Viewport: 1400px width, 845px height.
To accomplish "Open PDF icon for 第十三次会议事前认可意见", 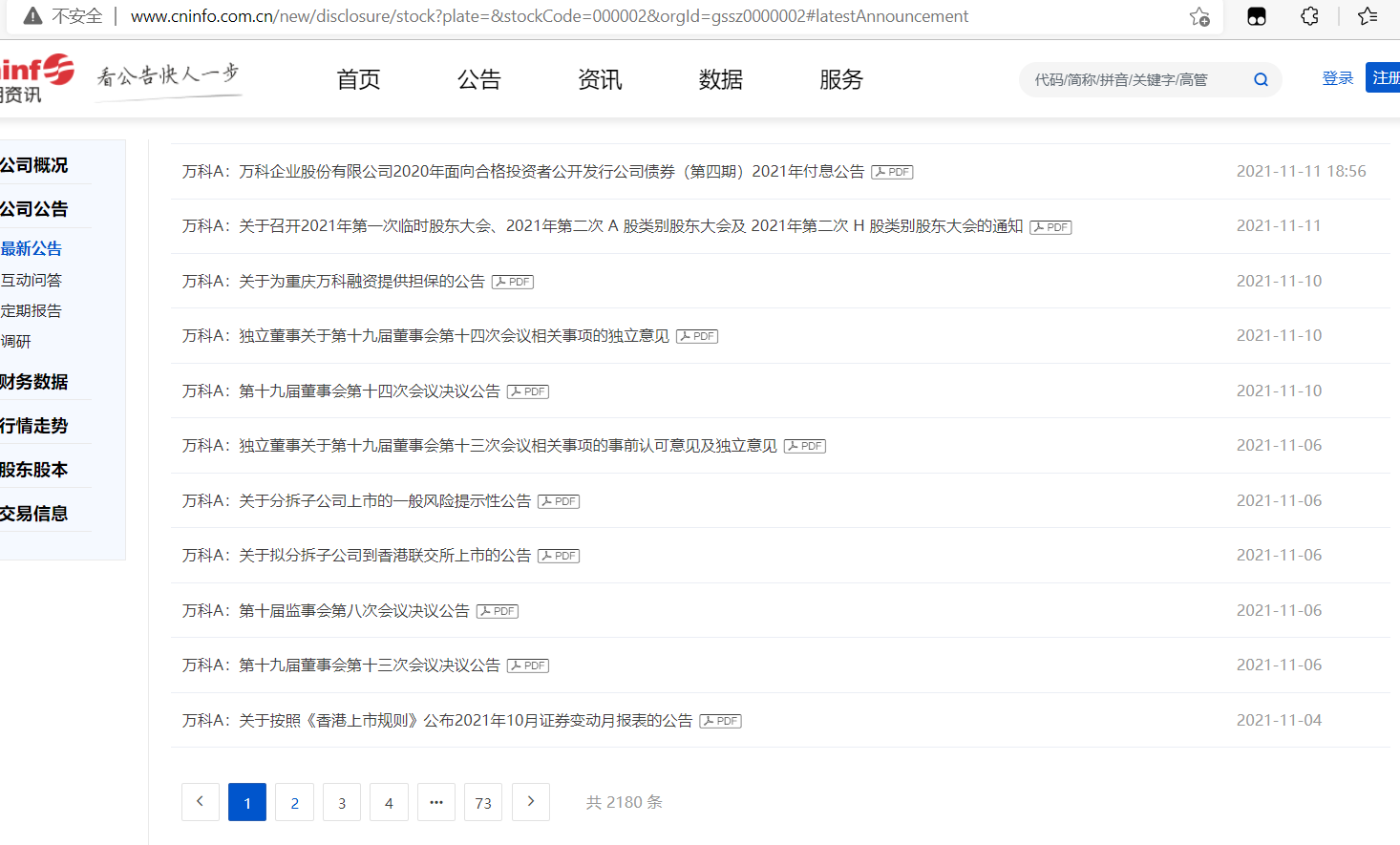I will click(x=805, y=446).
